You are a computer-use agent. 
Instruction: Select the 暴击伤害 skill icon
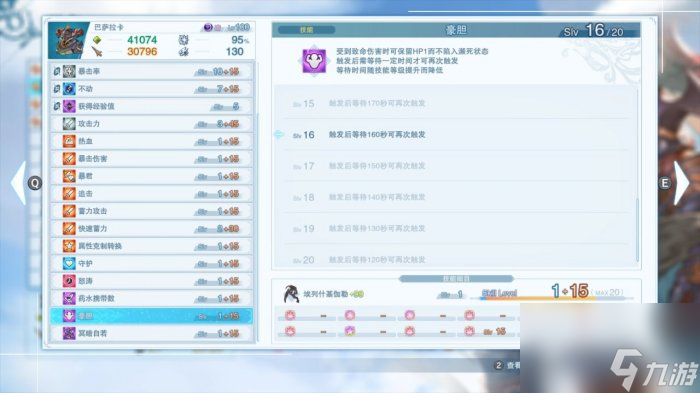[x=69, y=159]
